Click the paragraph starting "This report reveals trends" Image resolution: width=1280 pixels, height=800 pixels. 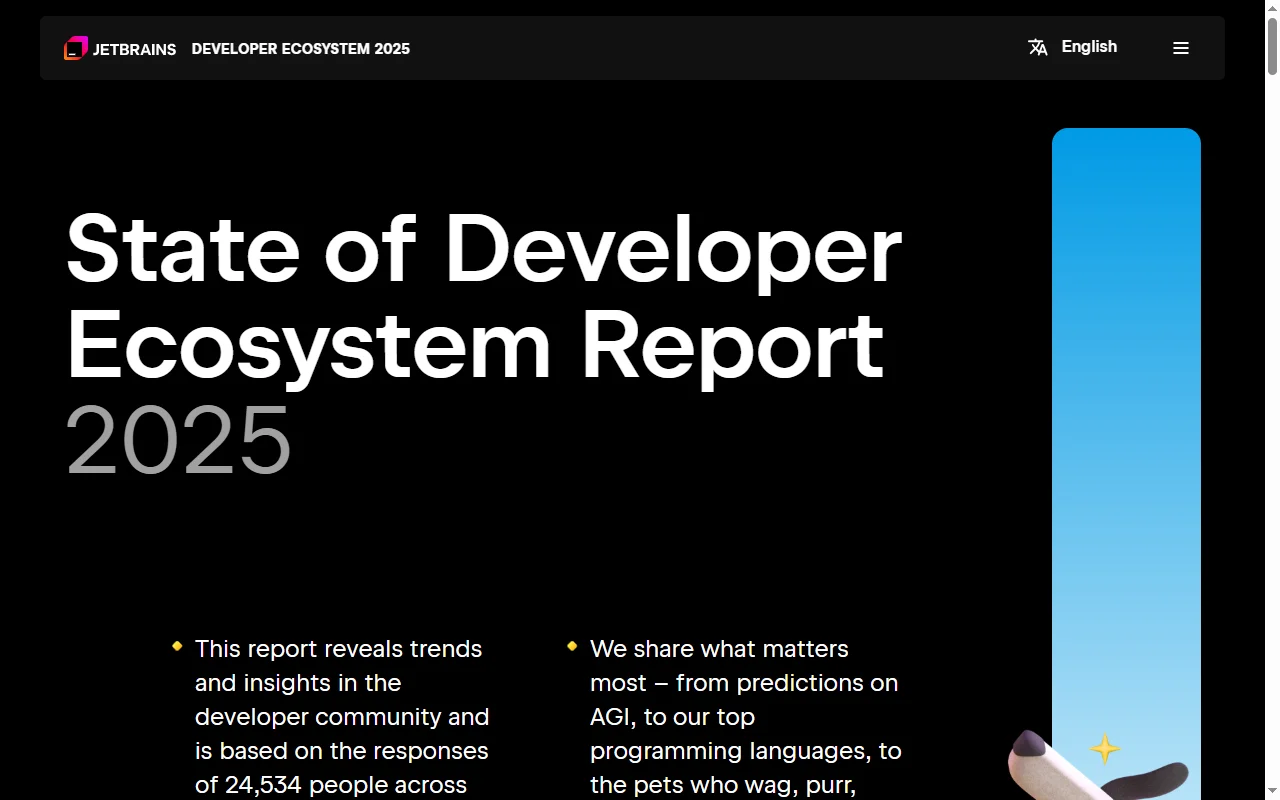342,717
